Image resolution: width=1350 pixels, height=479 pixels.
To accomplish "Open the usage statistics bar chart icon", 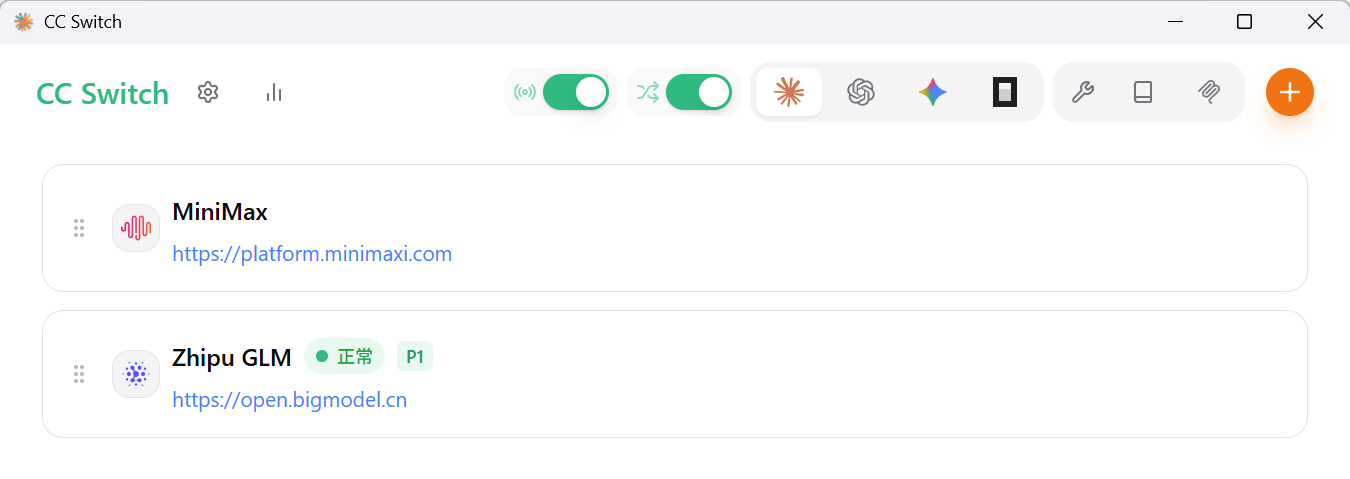I will pyautogui.click(x=274, y=93).
